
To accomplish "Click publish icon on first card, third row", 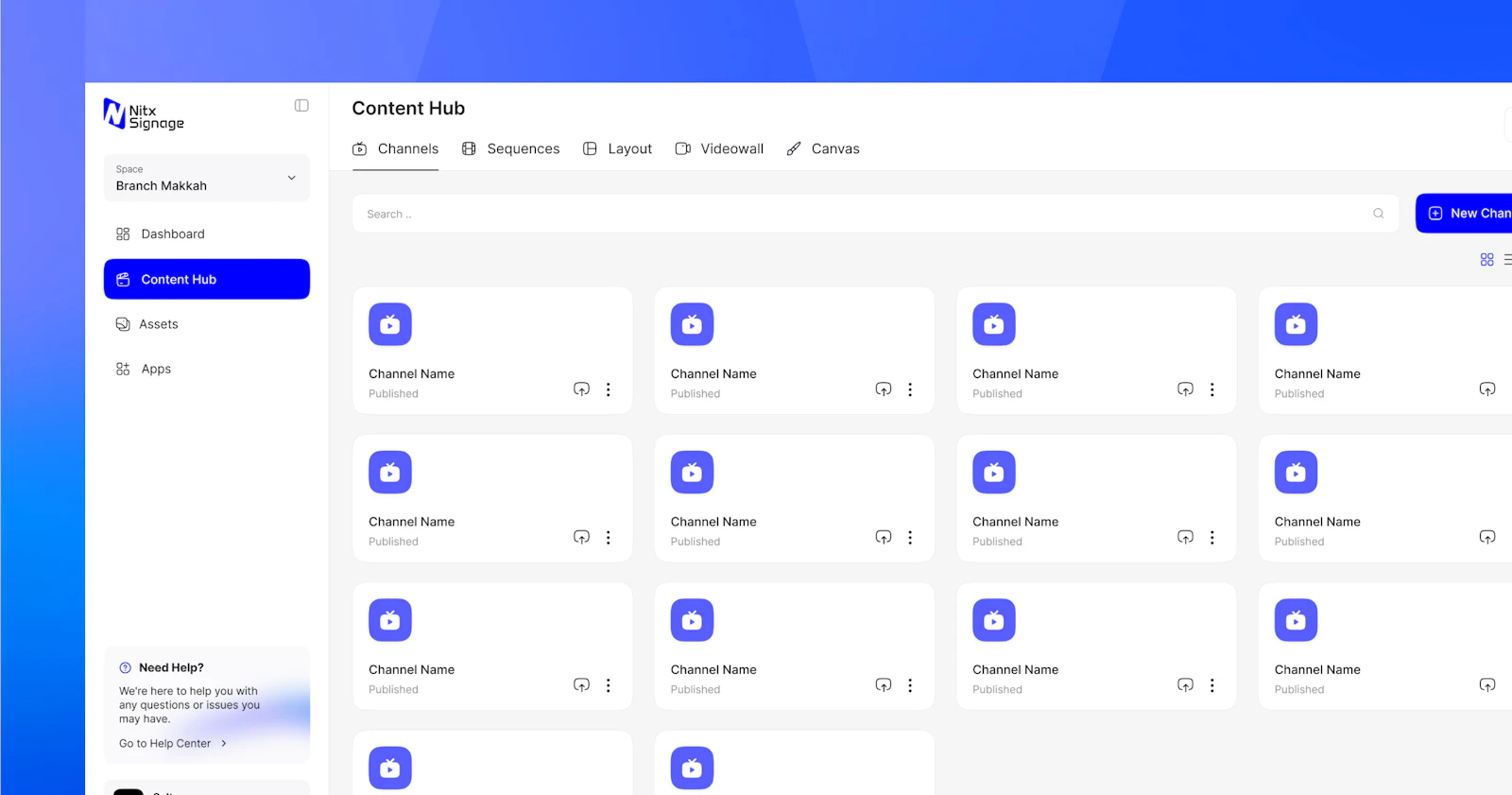I will point(581,685).
